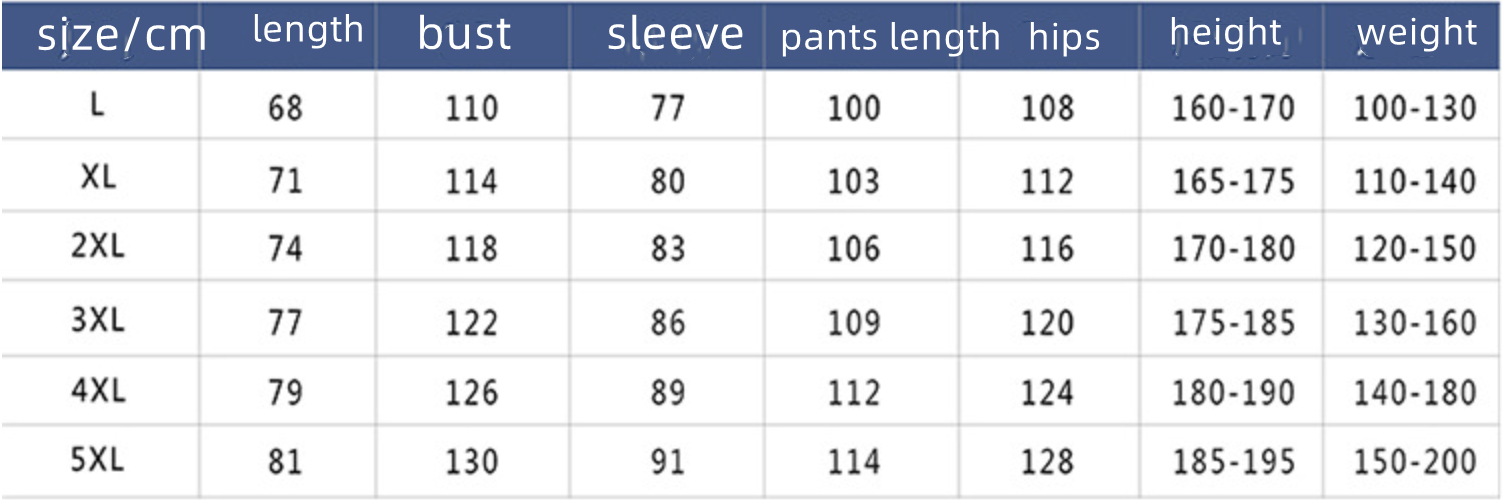Click the 'XL' size row label
The height and width of the screenshot is (500, 1502).
click(x=98, y=179)
